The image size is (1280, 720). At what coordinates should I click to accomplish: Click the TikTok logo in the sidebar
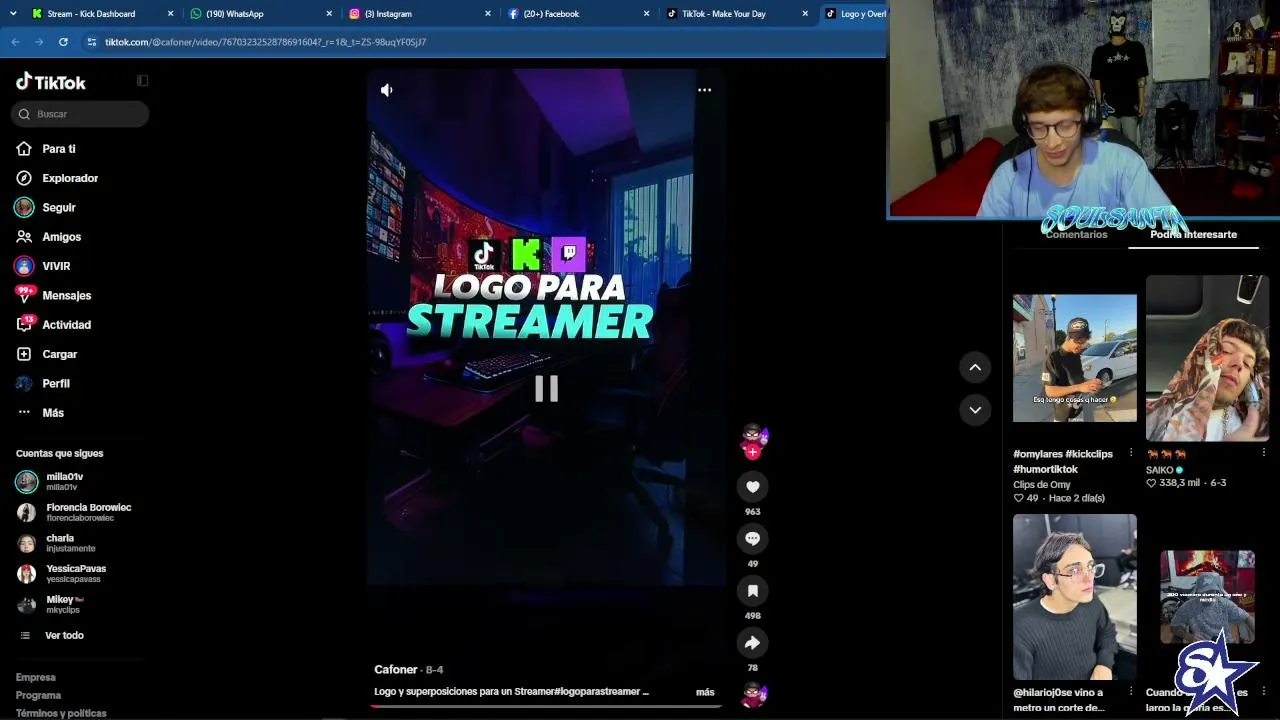[x=51, y=82]
